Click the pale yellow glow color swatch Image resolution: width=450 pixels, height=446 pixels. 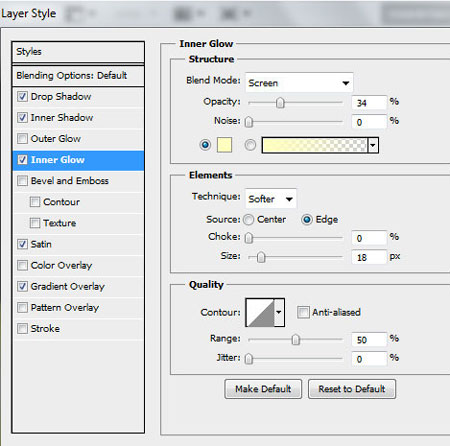tap(224, 145)
